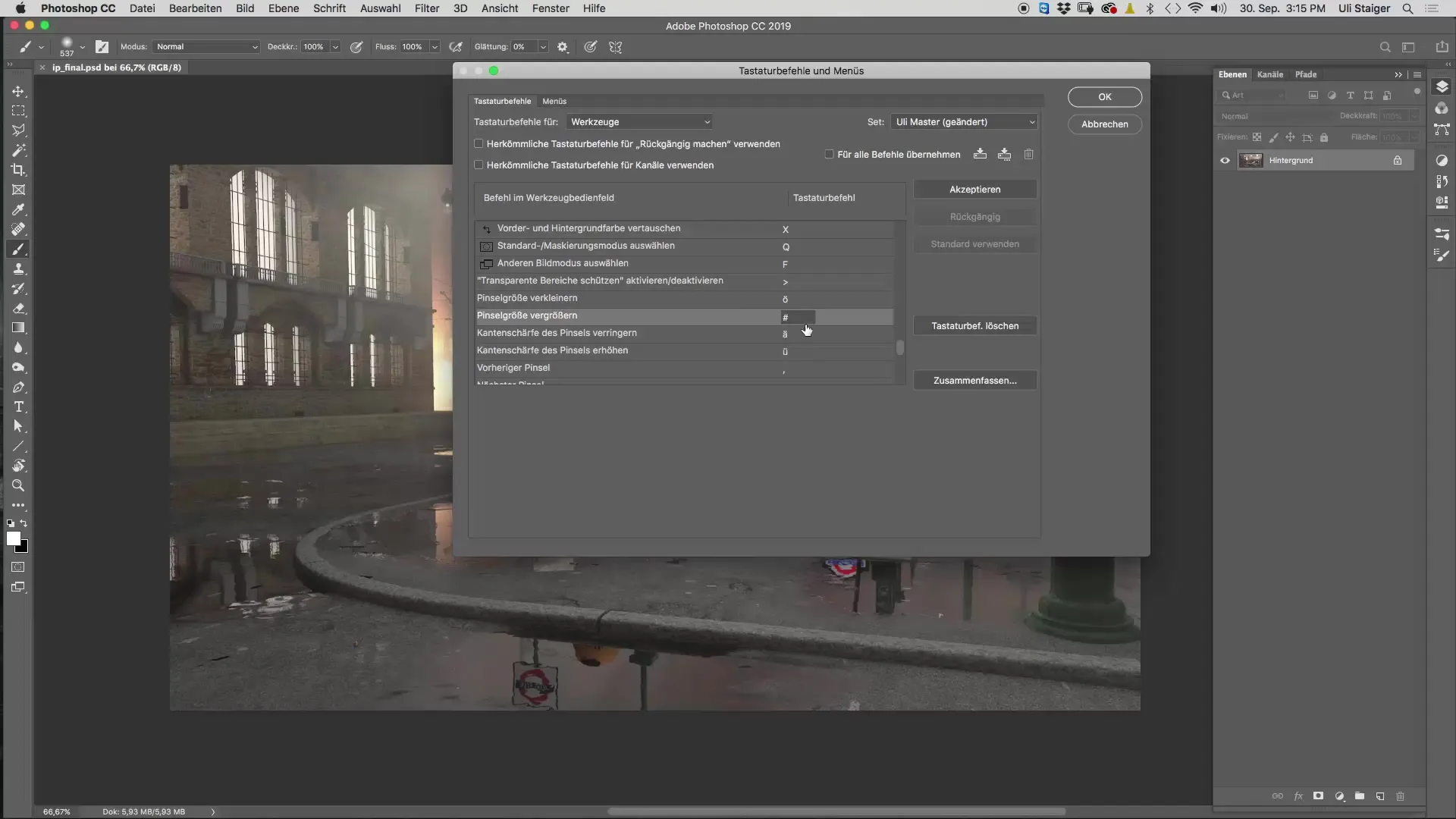Click the OK button
Viewport: 1456px width, 819px height.
(x=1105, y=97)
